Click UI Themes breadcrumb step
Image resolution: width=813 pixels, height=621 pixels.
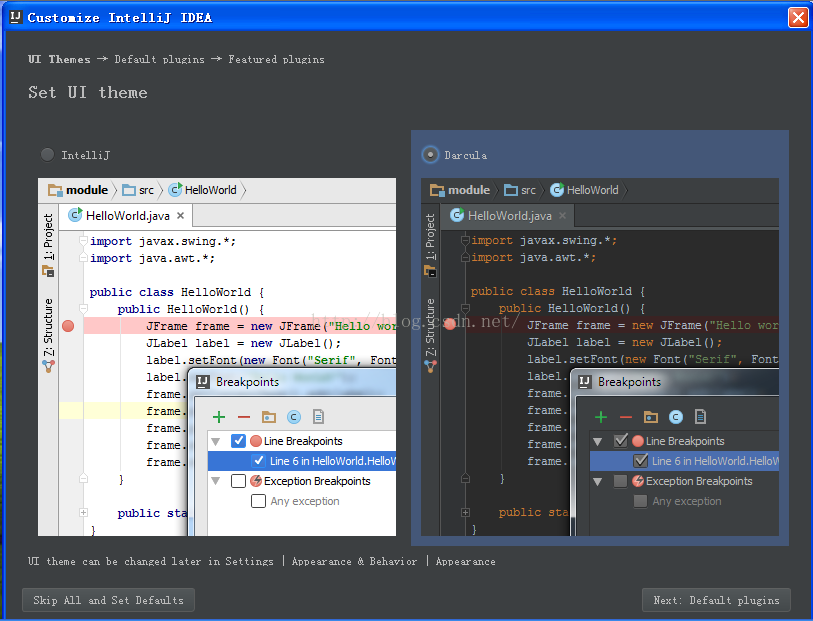click(x=59, y=59)
